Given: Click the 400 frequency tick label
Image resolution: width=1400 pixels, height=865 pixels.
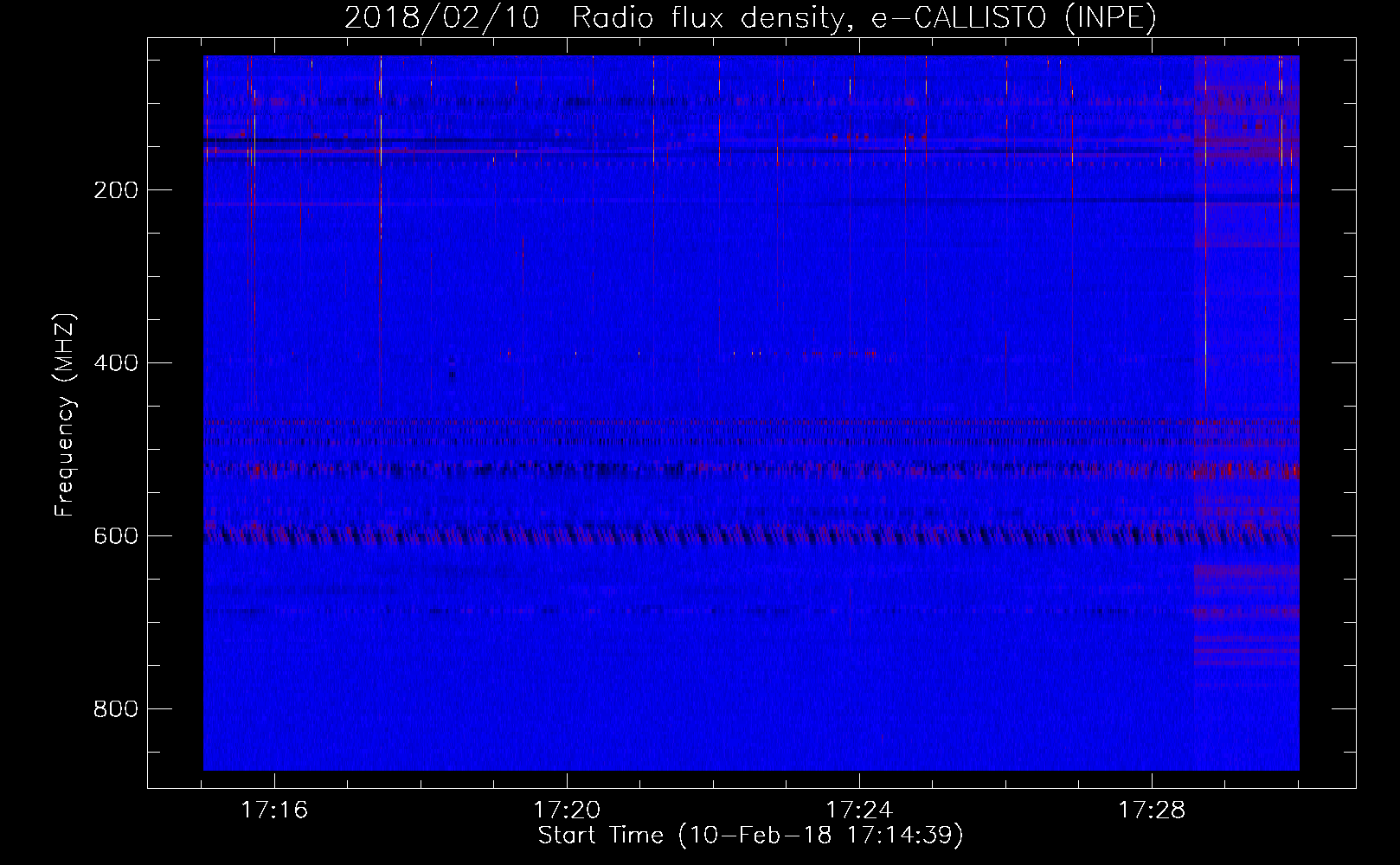Looking at the screenshot, I should coord(116,363).
